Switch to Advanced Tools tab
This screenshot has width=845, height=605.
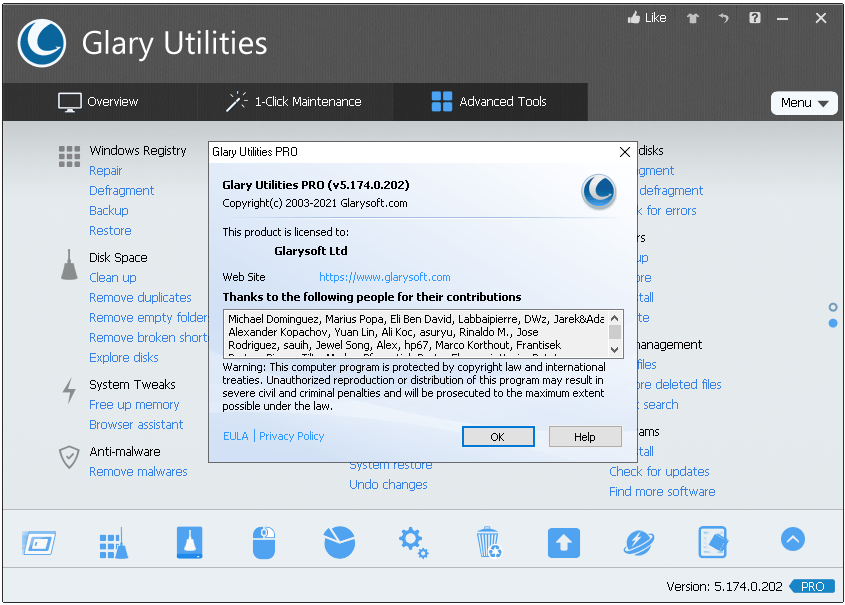[489, 101]
